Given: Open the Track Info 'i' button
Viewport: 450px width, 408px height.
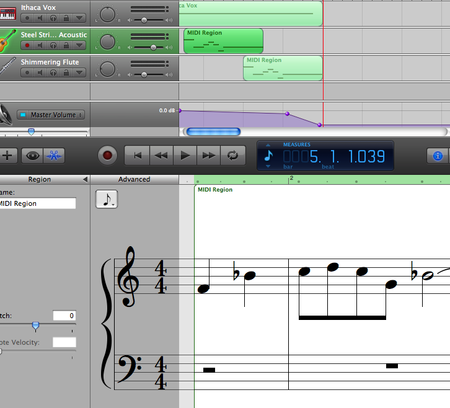Looking at the screenshot, I should click(x=438, y=156).
